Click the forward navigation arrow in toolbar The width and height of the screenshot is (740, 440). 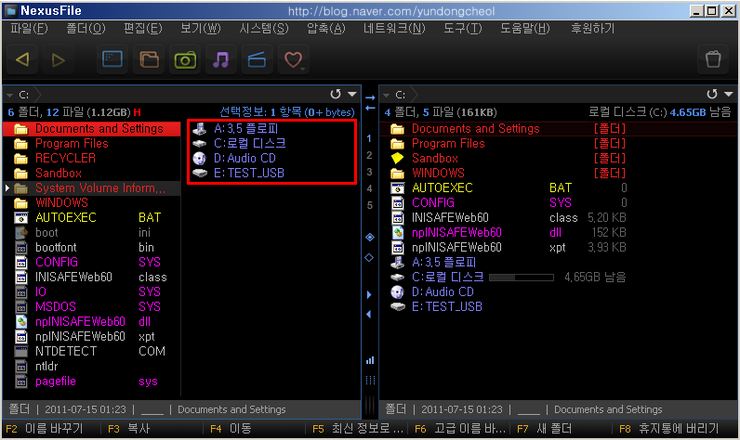coord(58,60)
